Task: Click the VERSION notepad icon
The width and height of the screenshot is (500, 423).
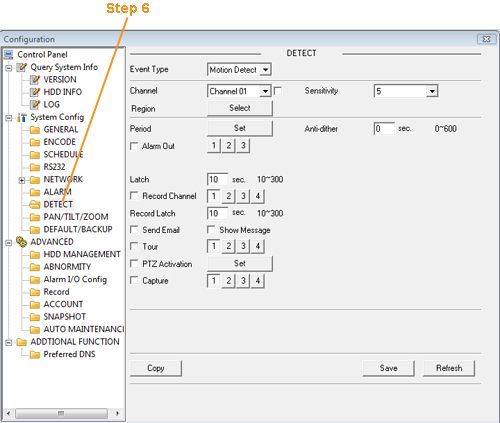Action: [35, 80]
